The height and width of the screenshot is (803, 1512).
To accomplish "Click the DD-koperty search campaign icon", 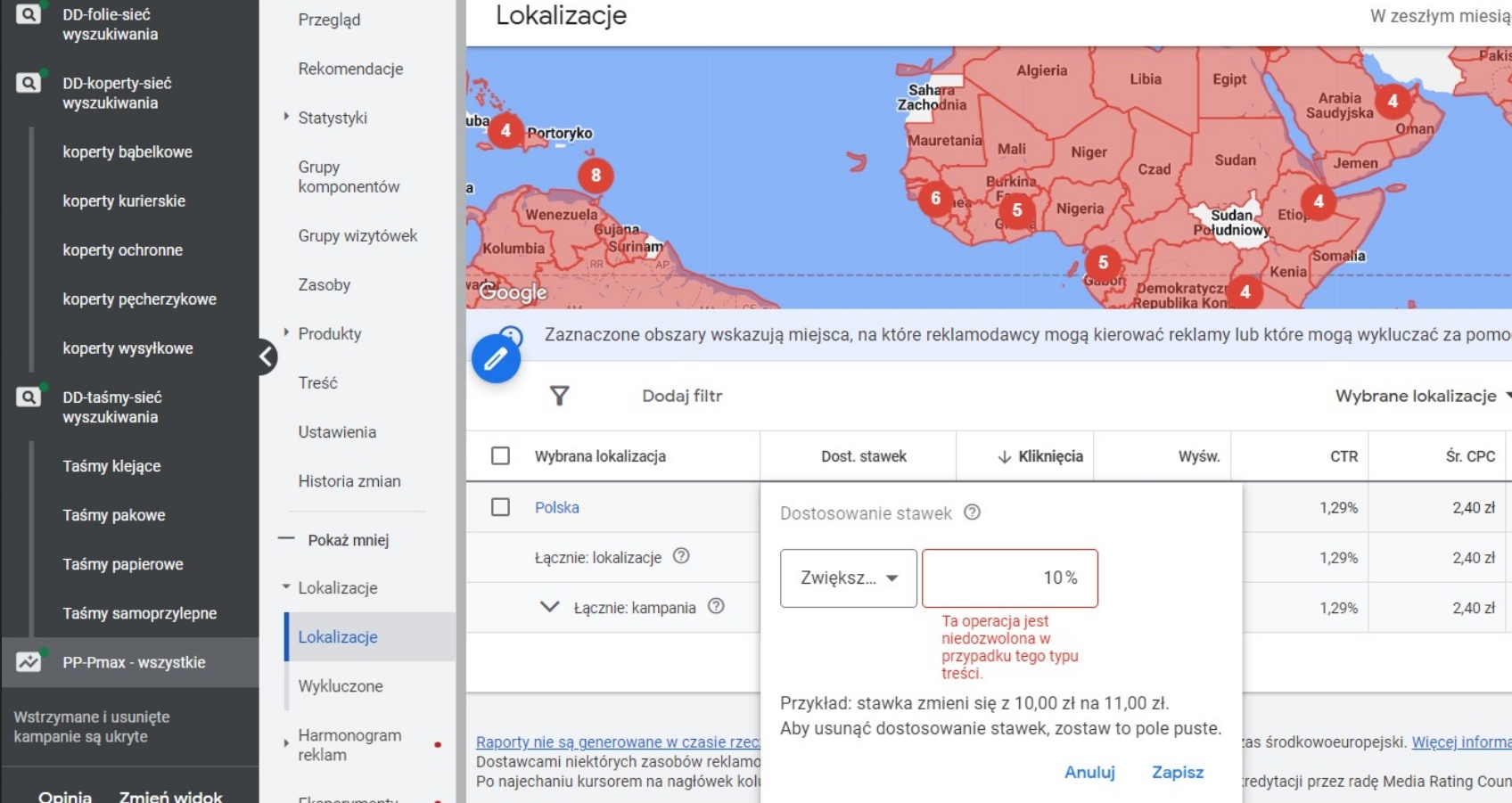I will pyautogui.click(x=29, y=84).
